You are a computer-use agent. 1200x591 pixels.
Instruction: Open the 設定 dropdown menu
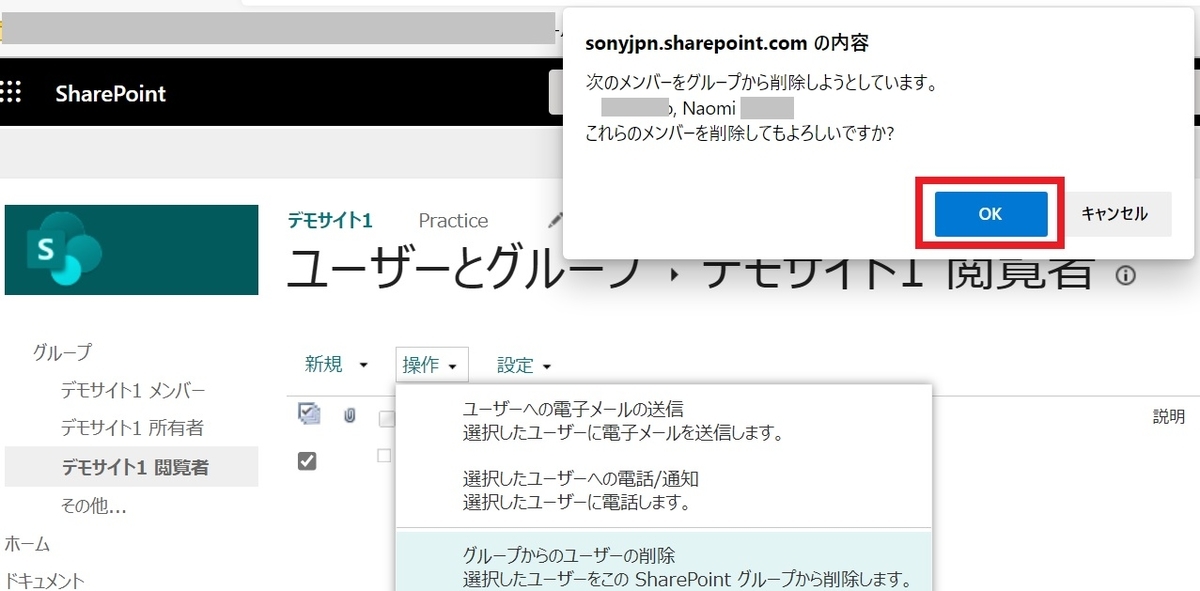pyautogui.click(x=525, y=366)
